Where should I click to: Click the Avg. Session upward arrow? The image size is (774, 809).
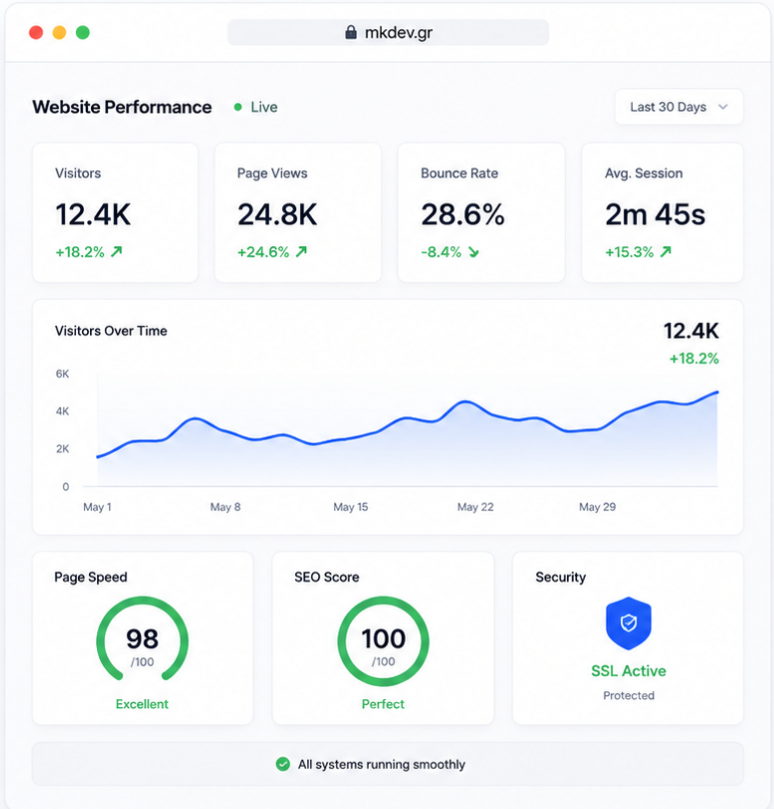tap(666, 251)
